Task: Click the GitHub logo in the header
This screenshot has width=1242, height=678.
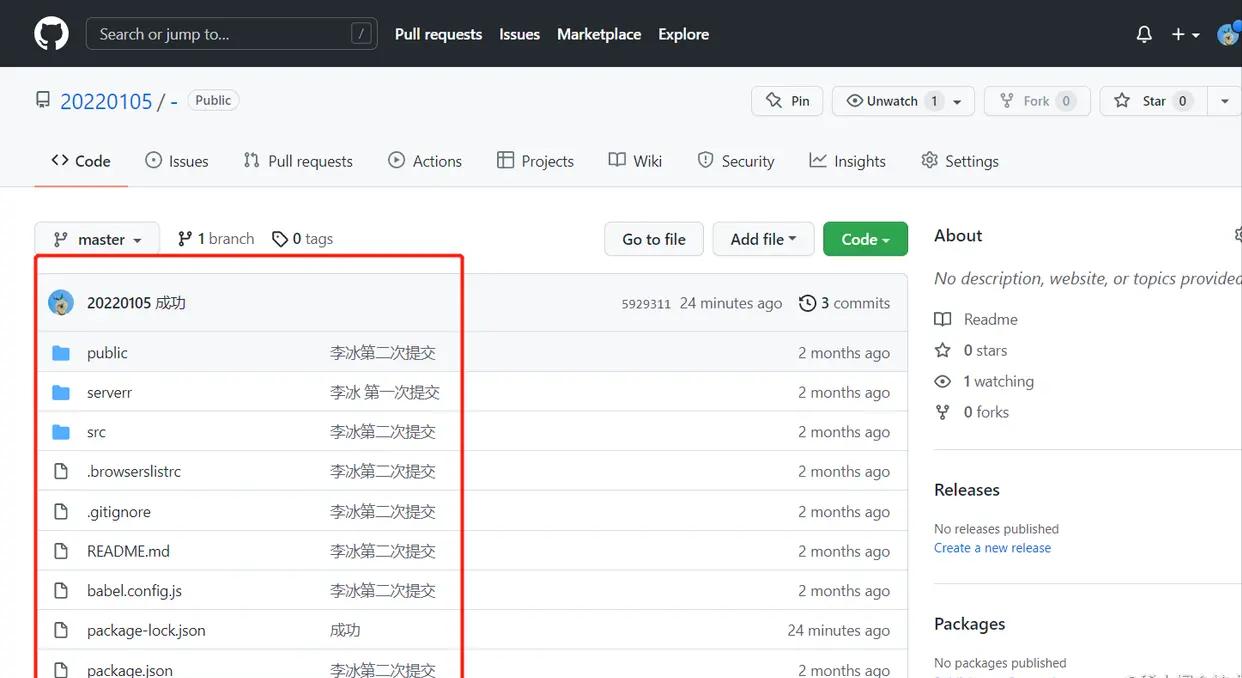Action: point(50,33)
